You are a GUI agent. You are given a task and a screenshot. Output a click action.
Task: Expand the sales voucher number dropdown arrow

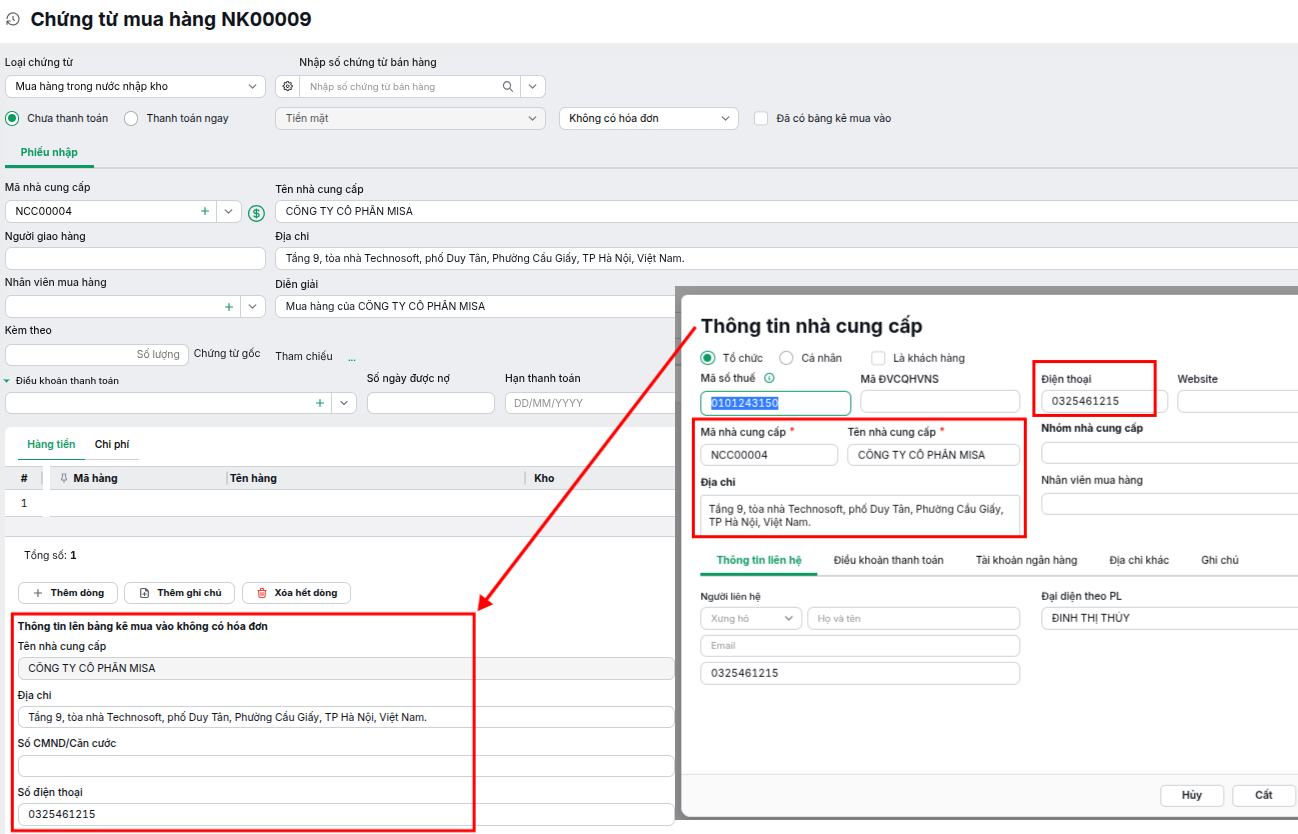(x=534, y=87)
